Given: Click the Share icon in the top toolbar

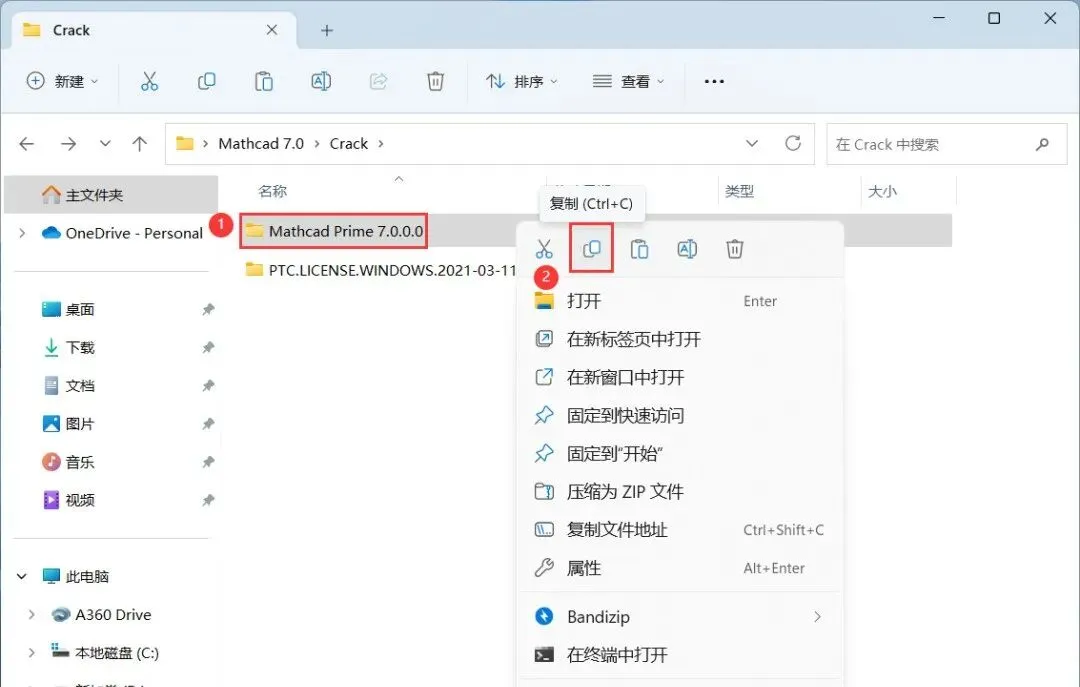Looking at the screenshot, I should coord(378,81).
